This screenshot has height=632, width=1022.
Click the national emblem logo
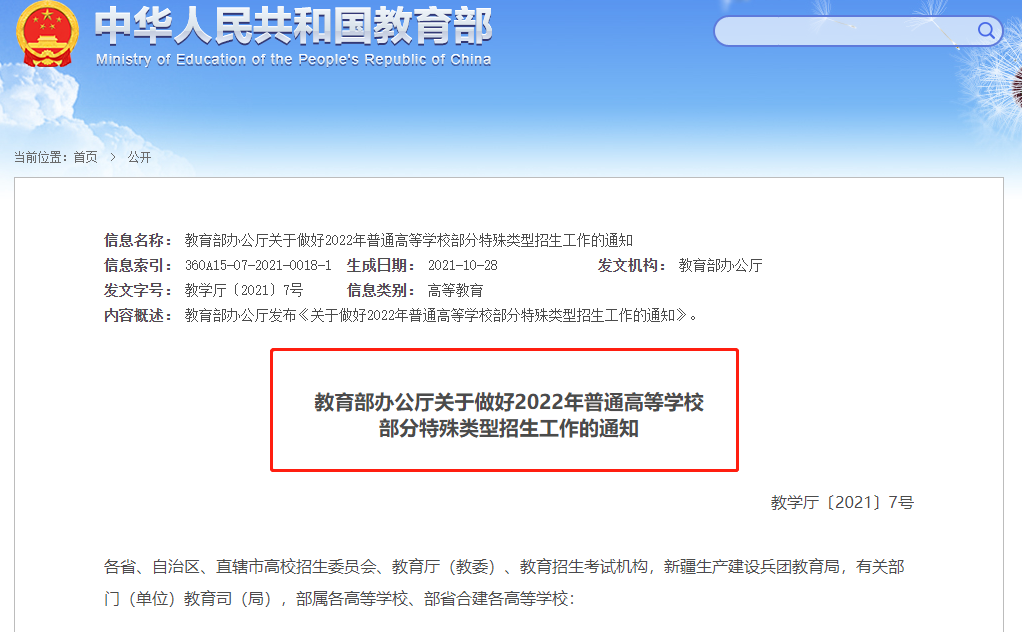pyautogui.click(x=47, y=35)
